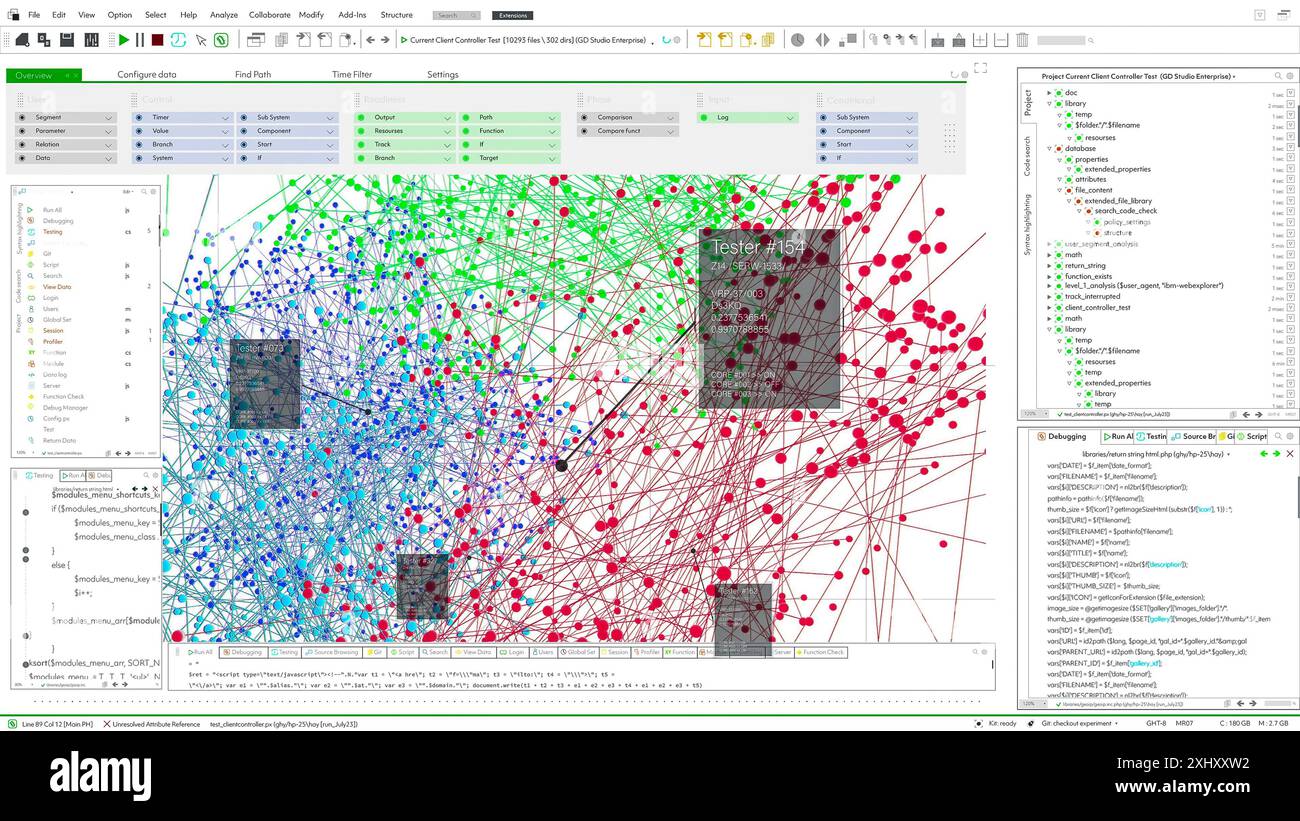The image size is (1300, 821).
Task: Open the Output dropdown chevron
Action: click(447, 118)
